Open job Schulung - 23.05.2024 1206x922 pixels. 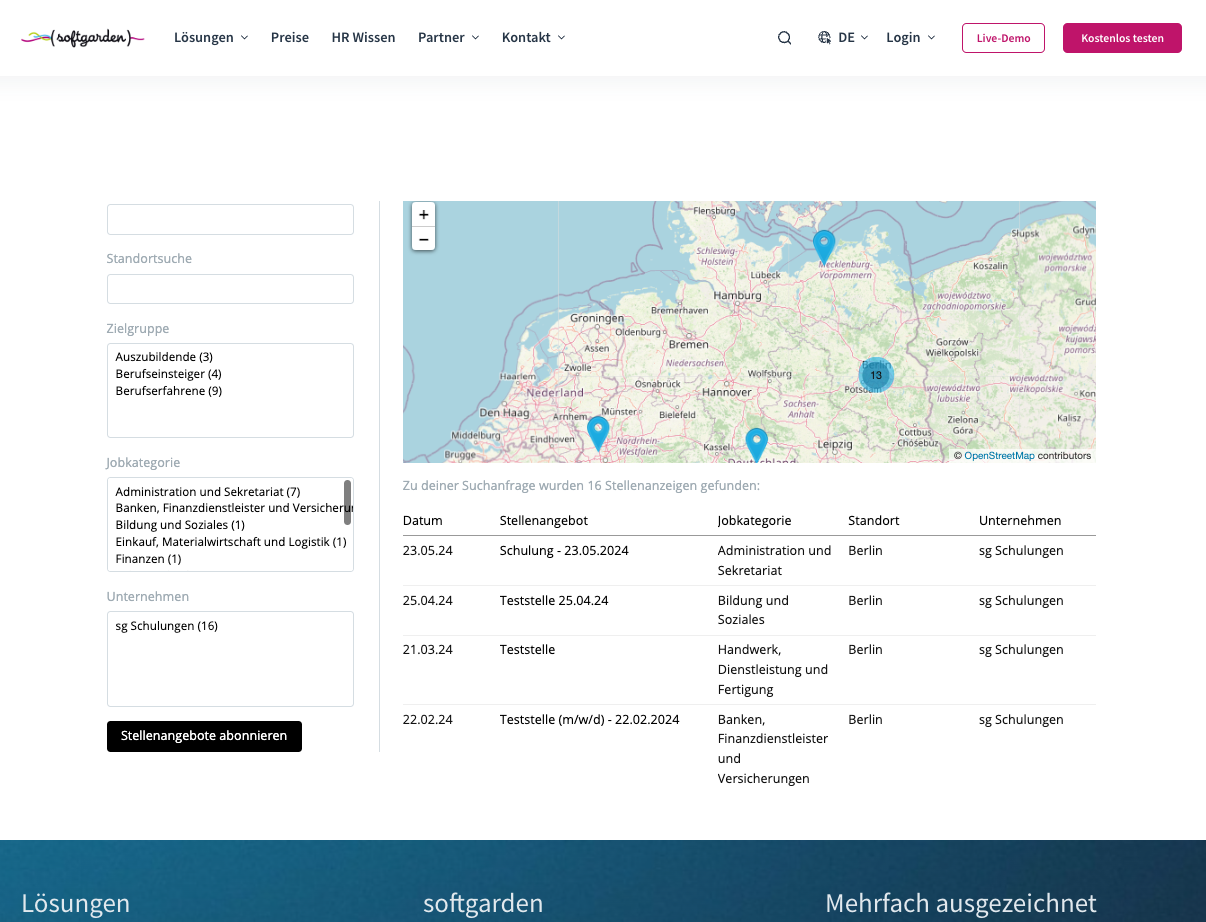pyautogui.click(x=564, y=551)
